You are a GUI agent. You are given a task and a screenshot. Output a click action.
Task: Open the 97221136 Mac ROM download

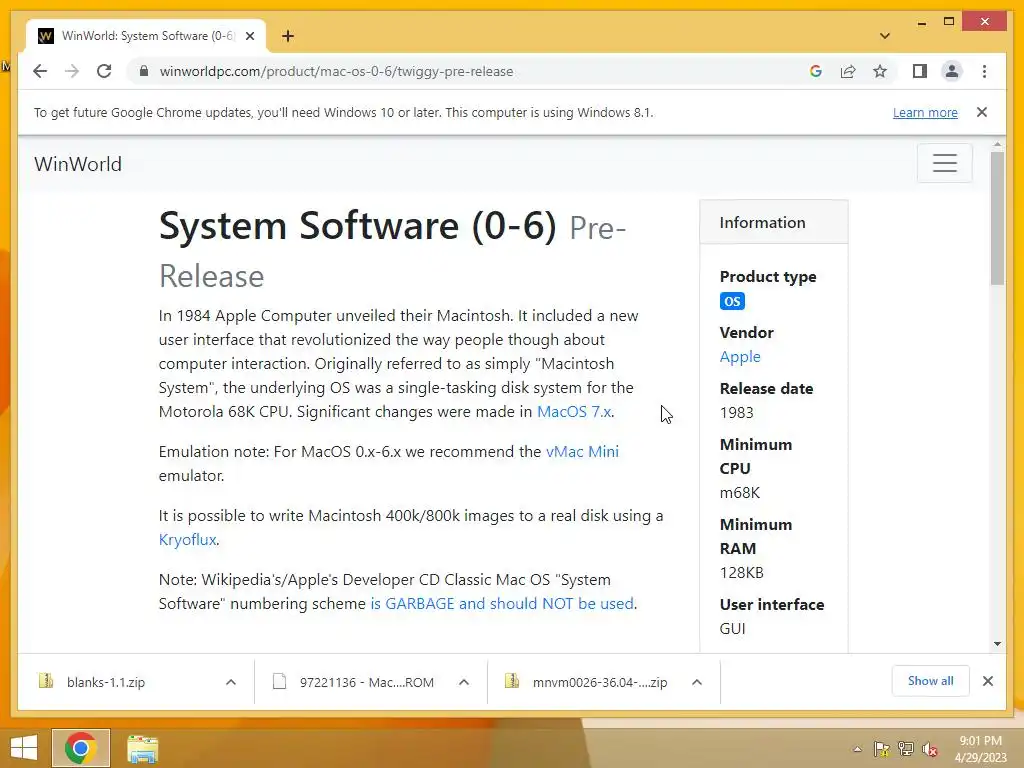(366, 682)
